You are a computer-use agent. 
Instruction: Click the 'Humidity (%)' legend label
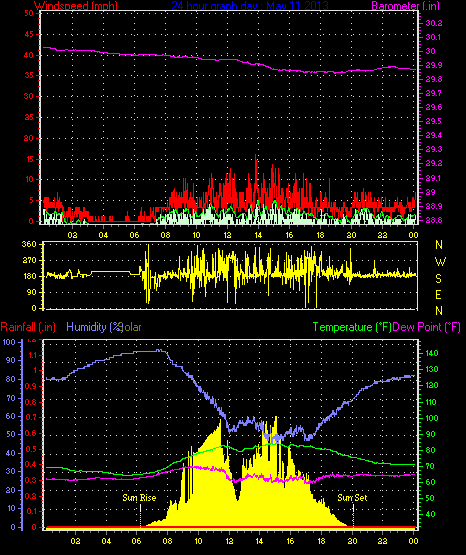(94, 327)
